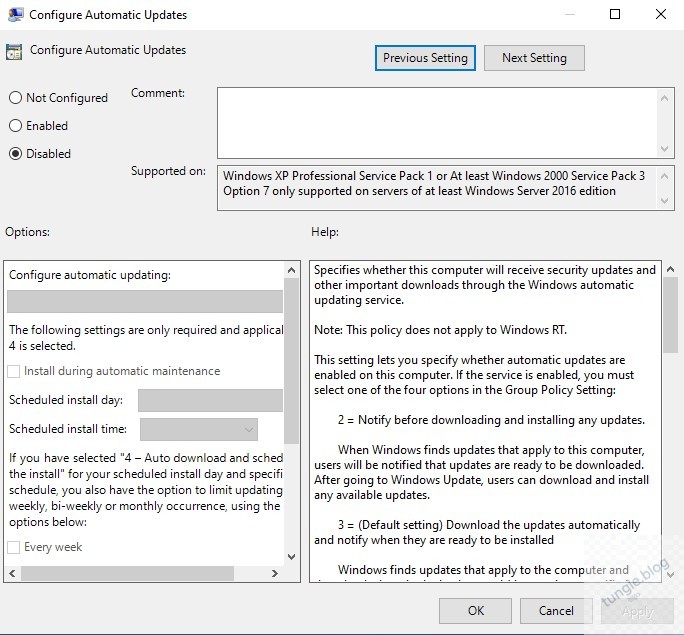This screenshot has height=635, width=684.
Task: Click the Help pane scroll down arrow
Action: click(670, 574)
